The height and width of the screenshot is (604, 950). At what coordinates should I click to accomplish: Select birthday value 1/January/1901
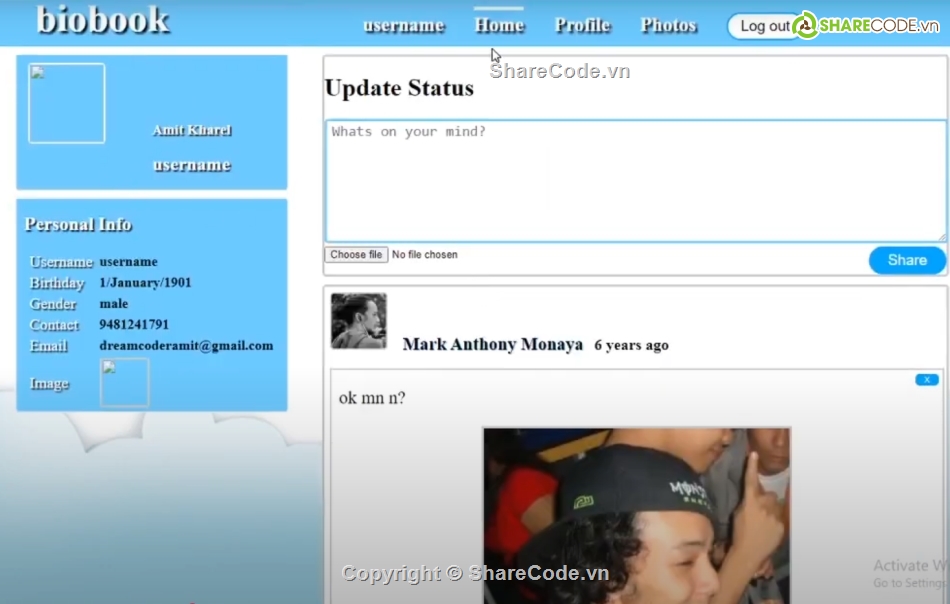click(x=145, y=282)
